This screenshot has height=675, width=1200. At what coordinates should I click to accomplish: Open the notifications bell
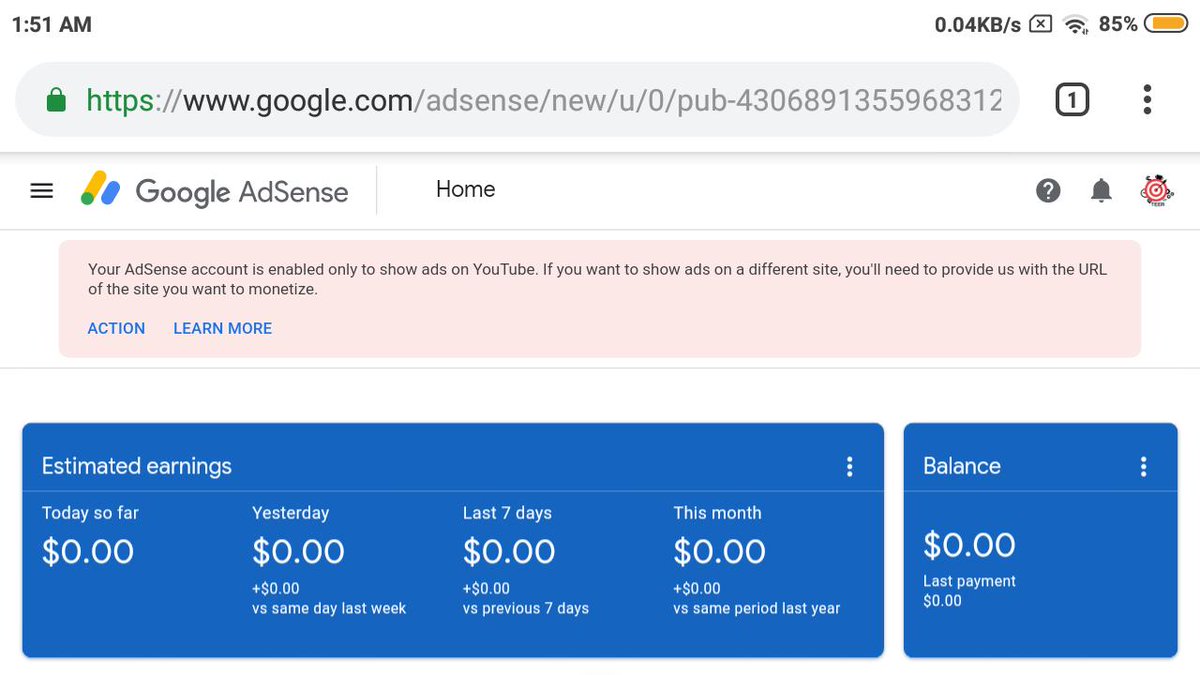coord(1101,190)
